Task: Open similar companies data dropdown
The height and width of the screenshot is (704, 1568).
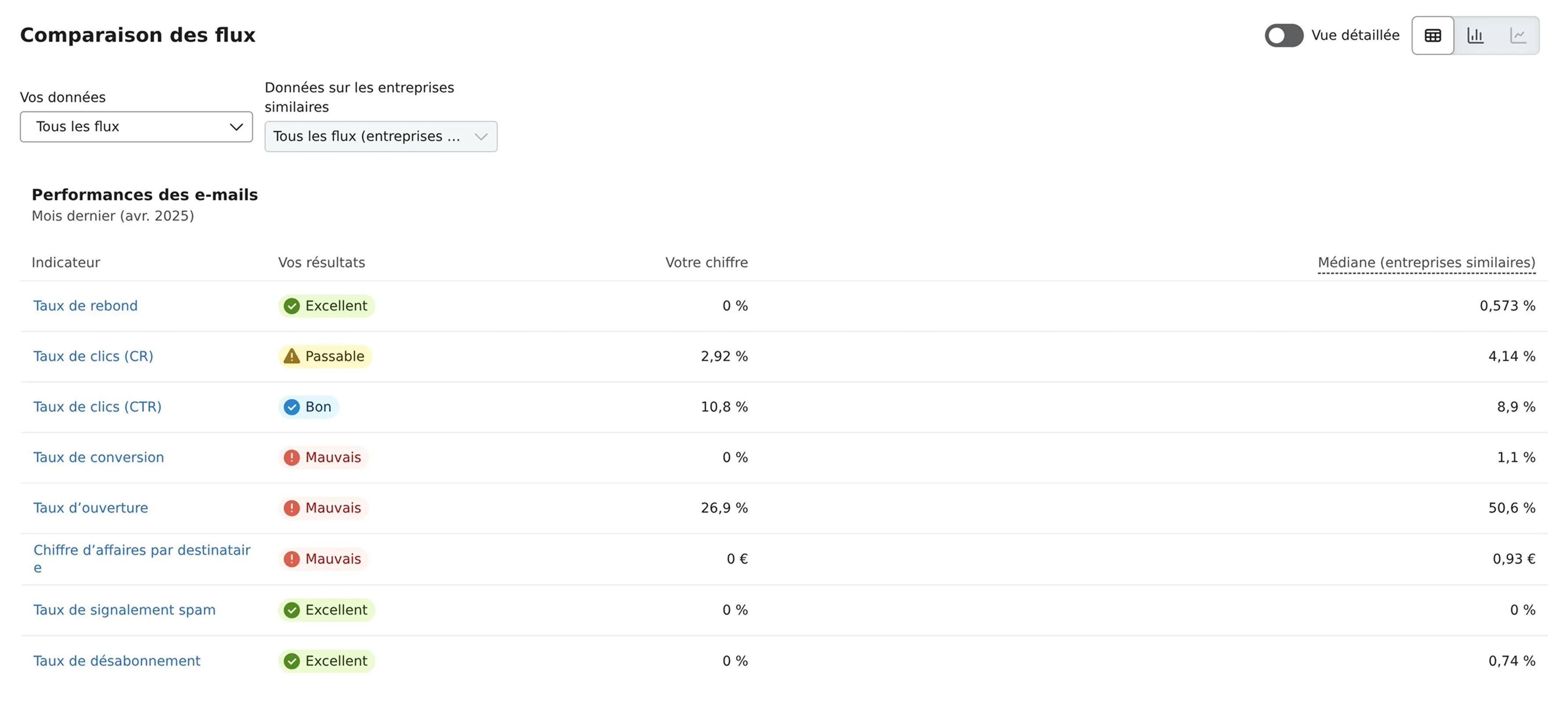Action: tap(380, 136)
